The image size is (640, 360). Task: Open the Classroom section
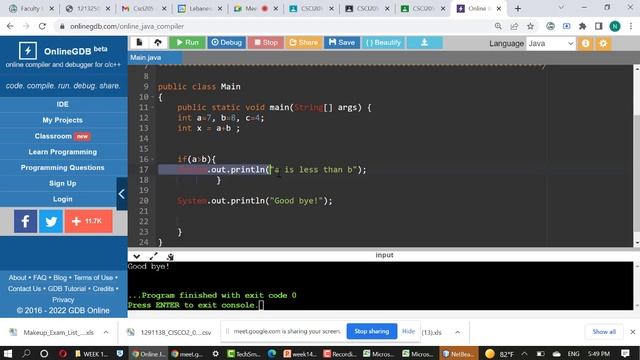click(63, 136)
